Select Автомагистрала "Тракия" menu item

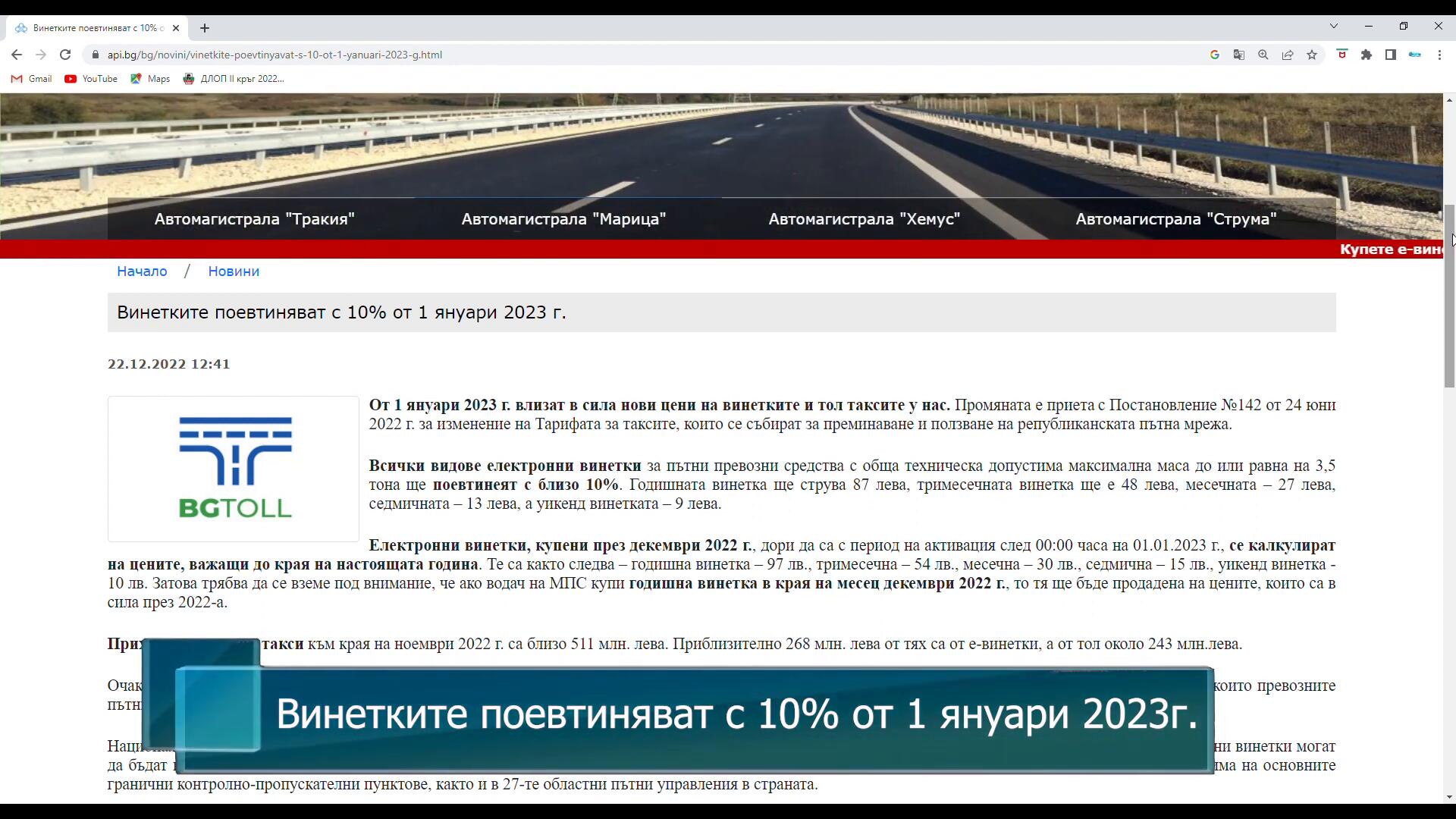255,219
